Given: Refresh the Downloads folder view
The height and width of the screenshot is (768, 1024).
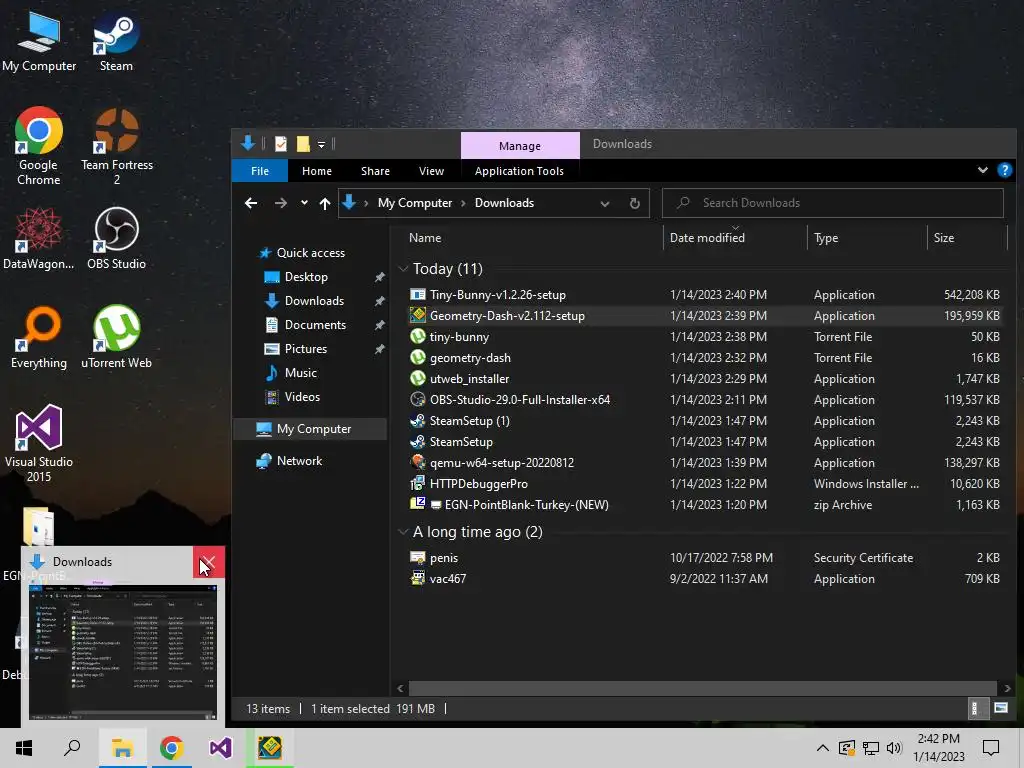Looking at the screenshot, I should tap(634, 203).
